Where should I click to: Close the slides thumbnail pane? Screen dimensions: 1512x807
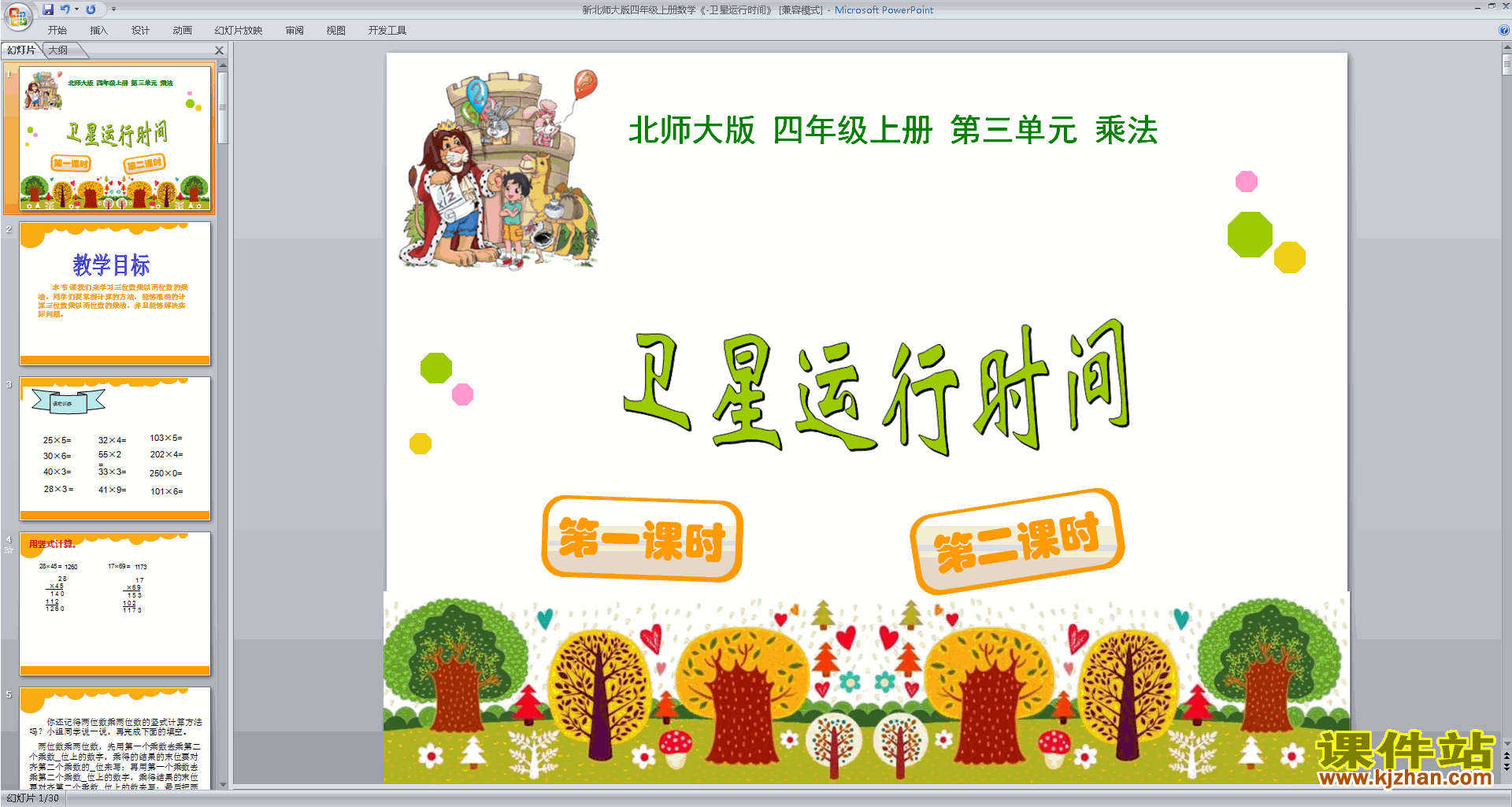(220, 50)
